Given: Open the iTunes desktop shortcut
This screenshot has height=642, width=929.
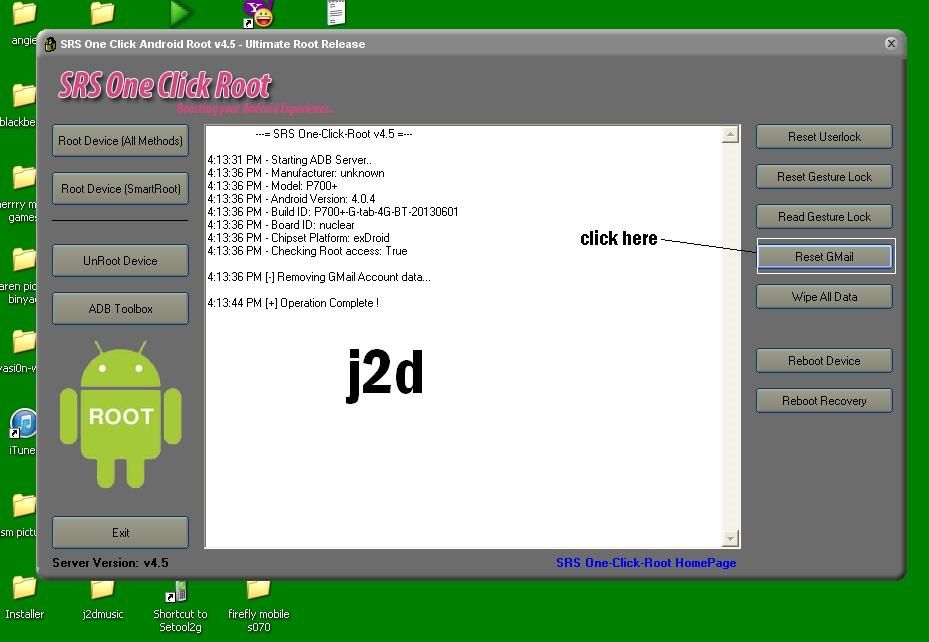Looking at the screenshot, I should click(x=22, y=425).
